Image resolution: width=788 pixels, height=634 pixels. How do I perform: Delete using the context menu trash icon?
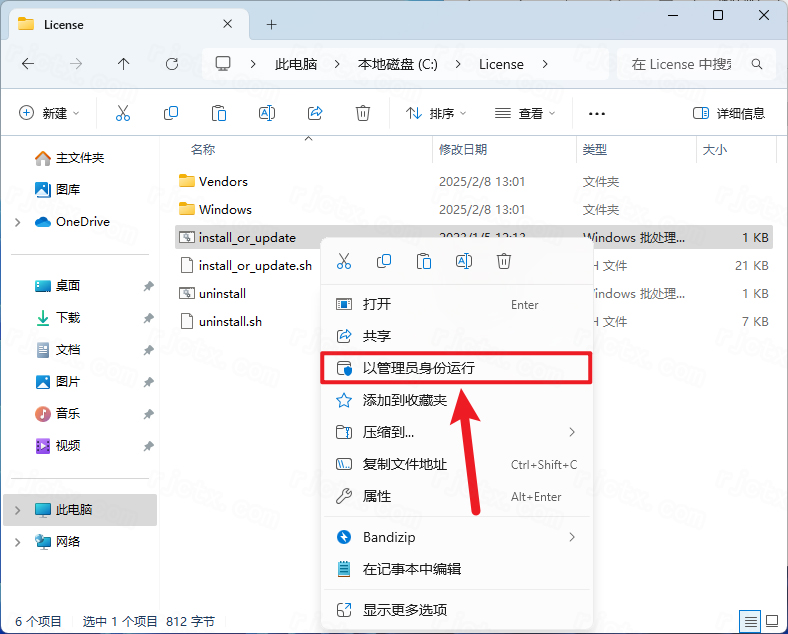click(504, 261)
